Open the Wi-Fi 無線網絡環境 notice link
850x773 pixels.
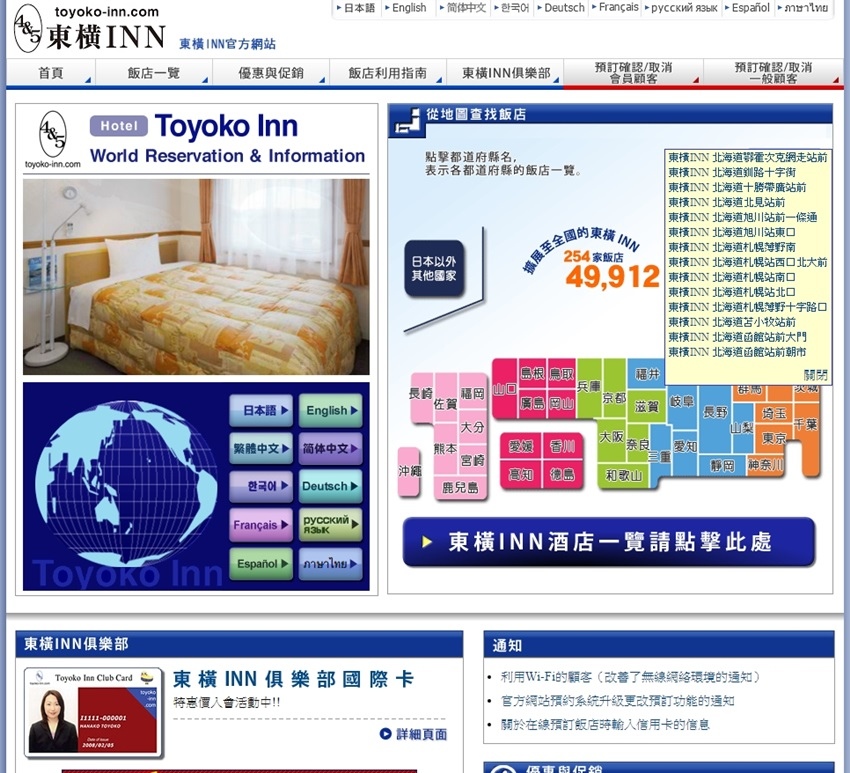pos(630,677)
